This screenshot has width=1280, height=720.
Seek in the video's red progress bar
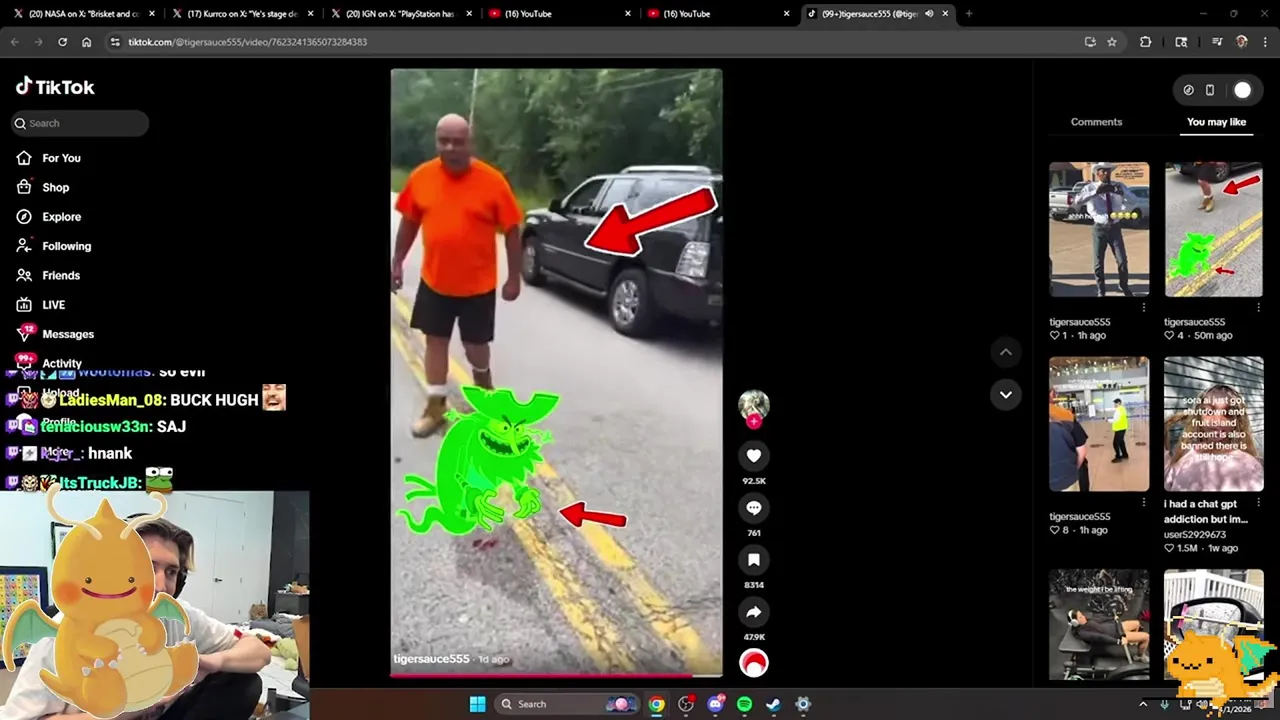pyautogui.click(x=556, y=675)
